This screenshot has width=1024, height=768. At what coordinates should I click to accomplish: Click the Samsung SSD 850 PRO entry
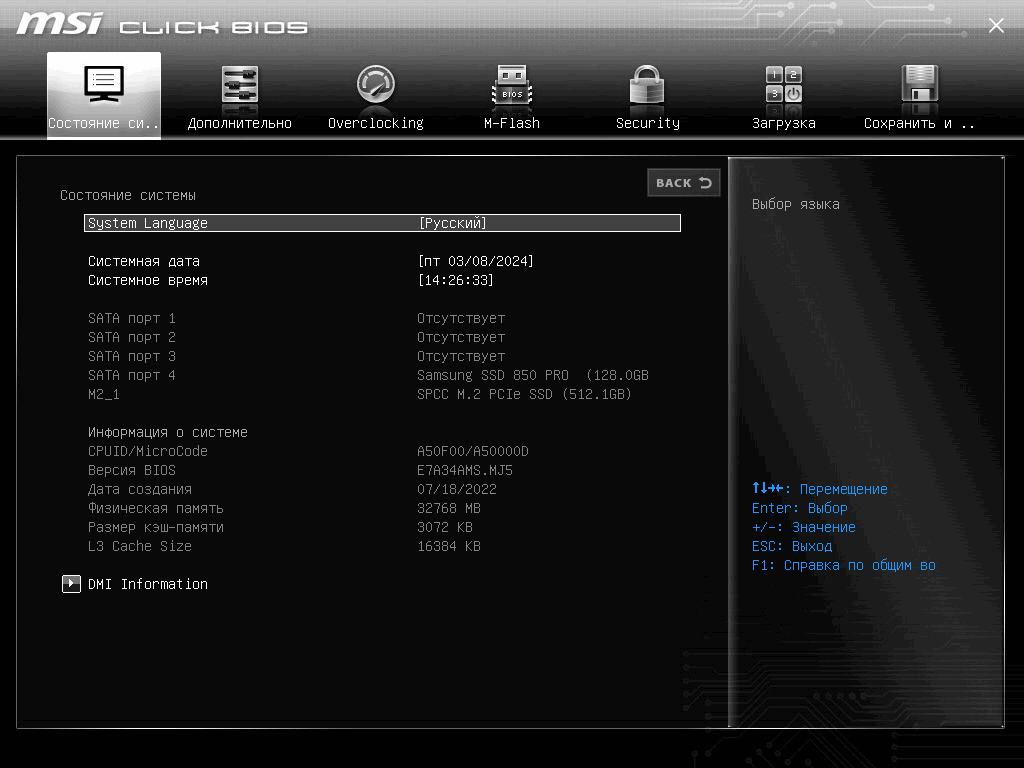pyautogui.click(x=533, y=375)
